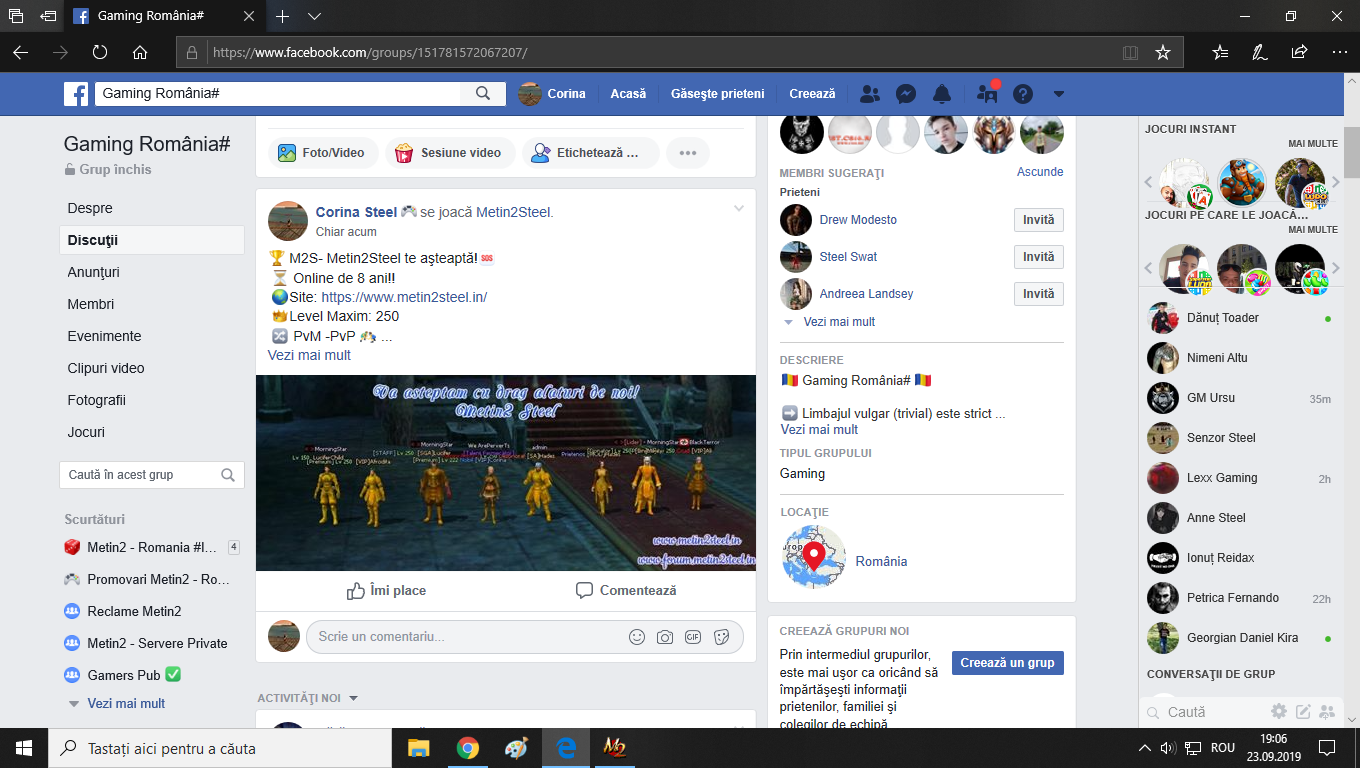Screen dimensions: 1360x768
Task: Open Edge add notes pen icon
Action: [x=1260, y=52]
